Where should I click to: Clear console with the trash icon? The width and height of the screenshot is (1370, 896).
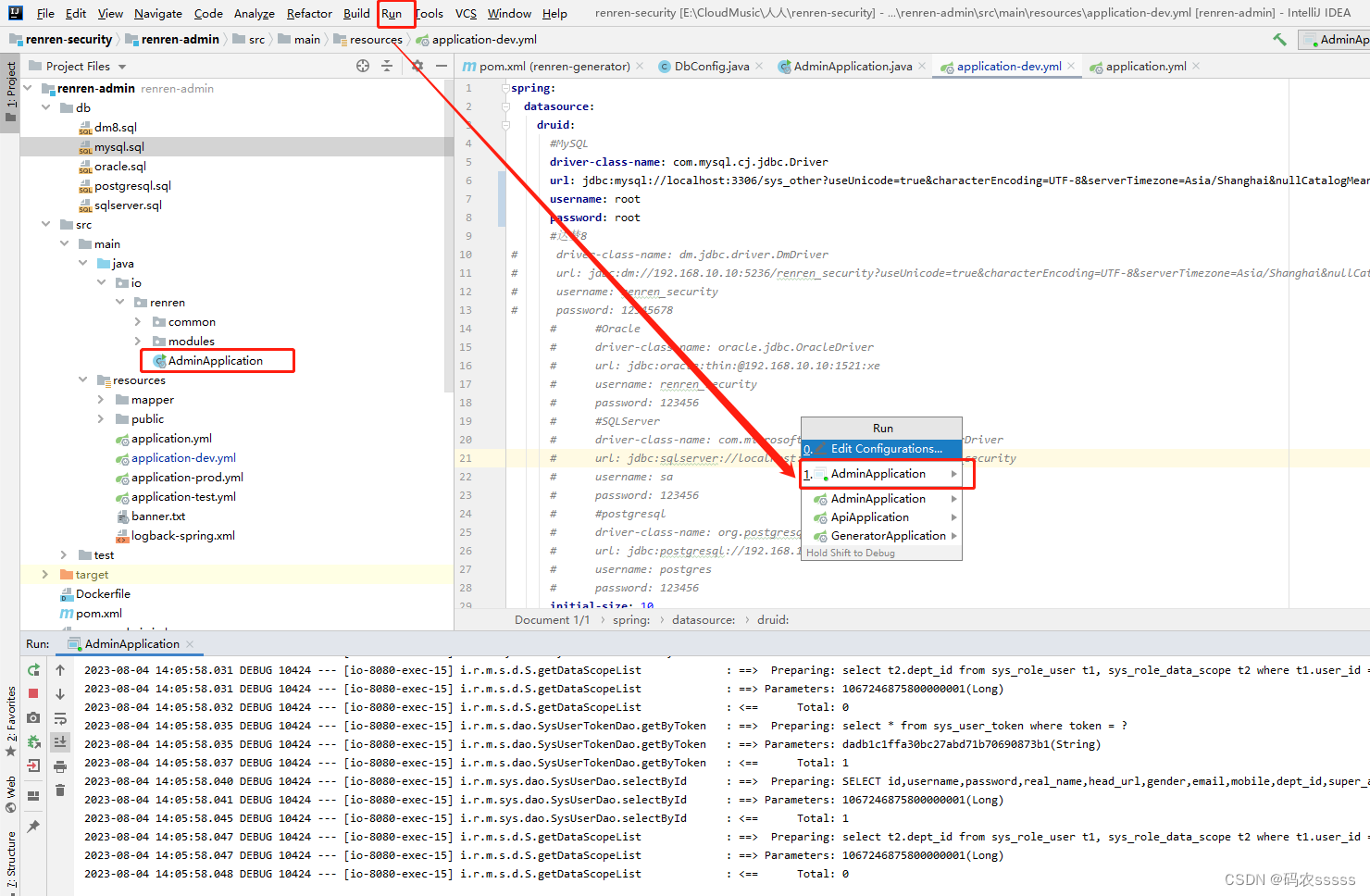point(60,790)
